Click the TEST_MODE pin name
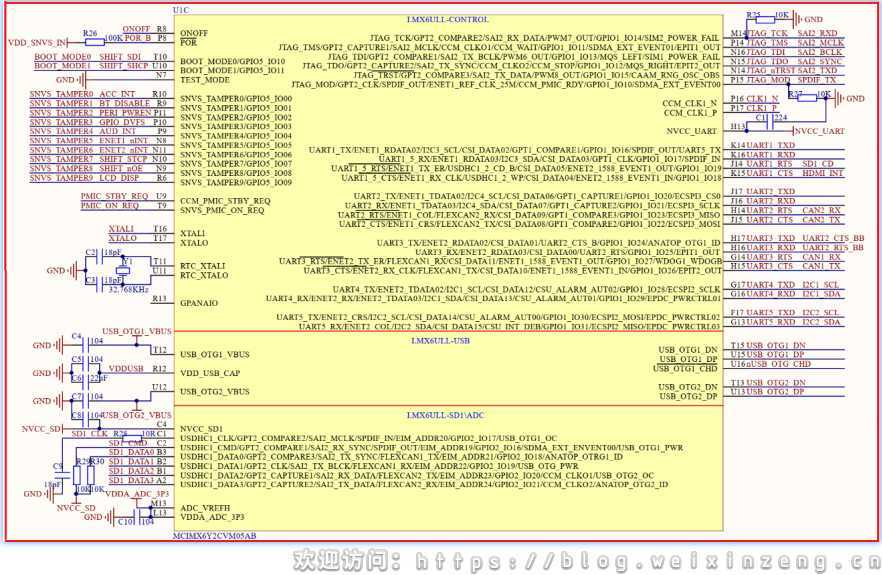Image resolution: width=882 pixels, height=575 pixels. pos(205,80)
